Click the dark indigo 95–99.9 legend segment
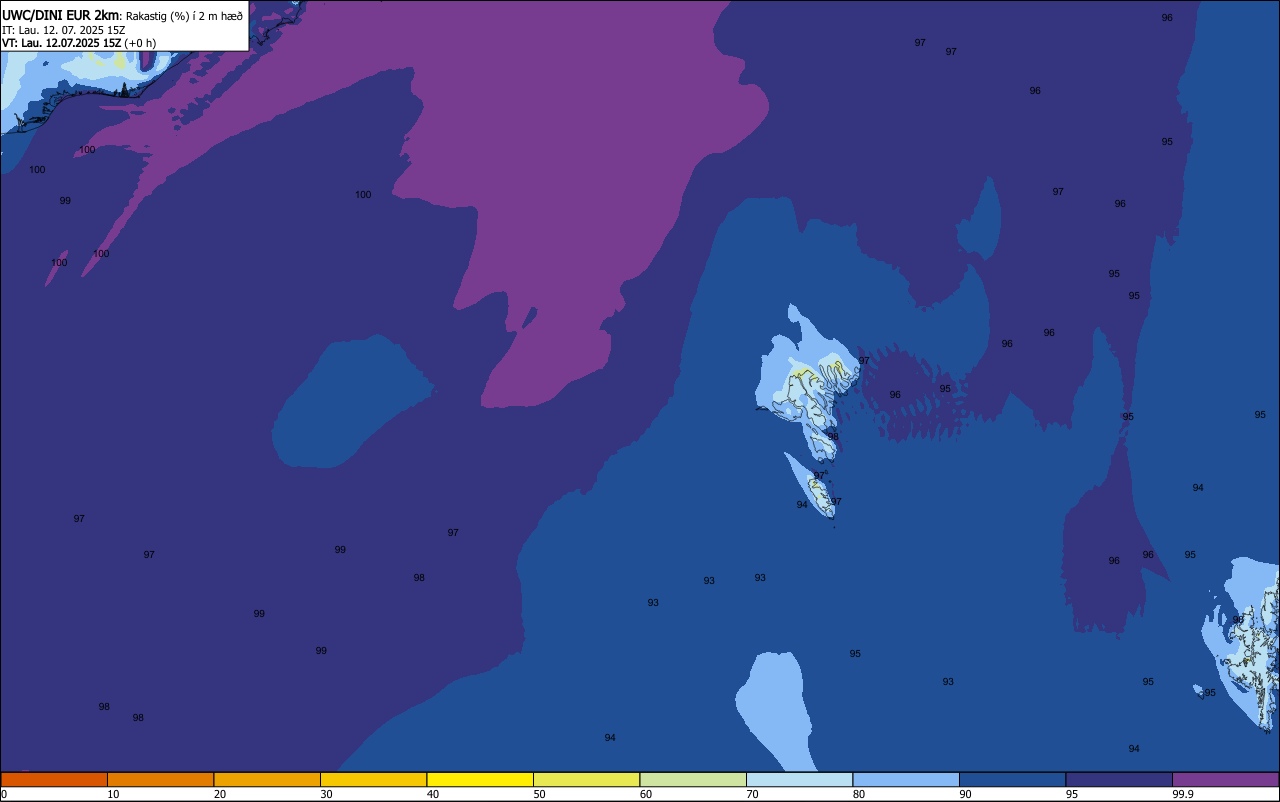The width and height of the screenshot is (1280, 802). [1119, 779]
